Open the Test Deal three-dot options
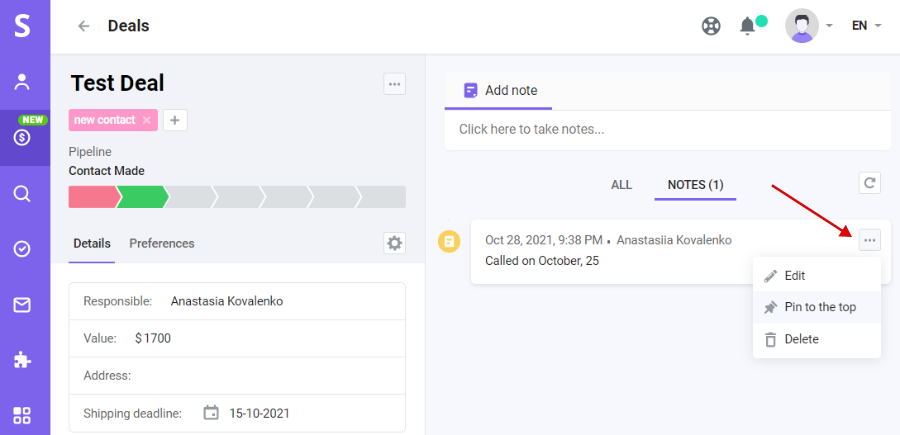The image size is (900, 435). 394,84
